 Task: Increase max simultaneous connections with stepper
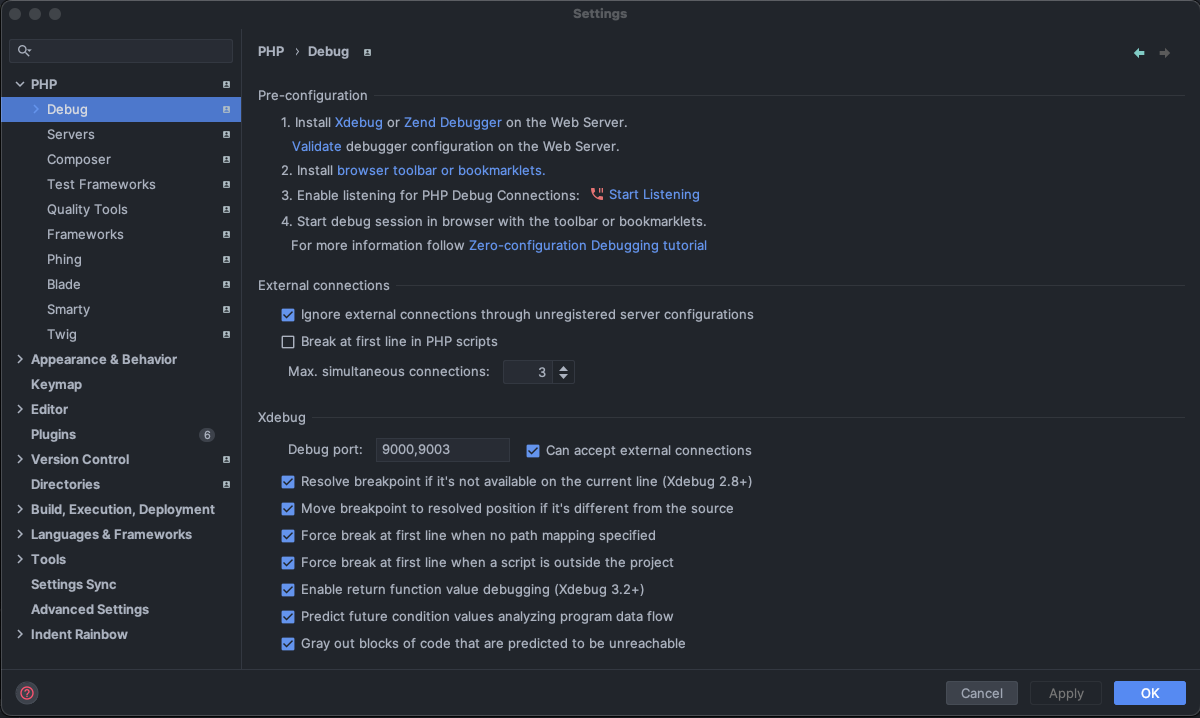pyautogui.click(x=564, y=367)
